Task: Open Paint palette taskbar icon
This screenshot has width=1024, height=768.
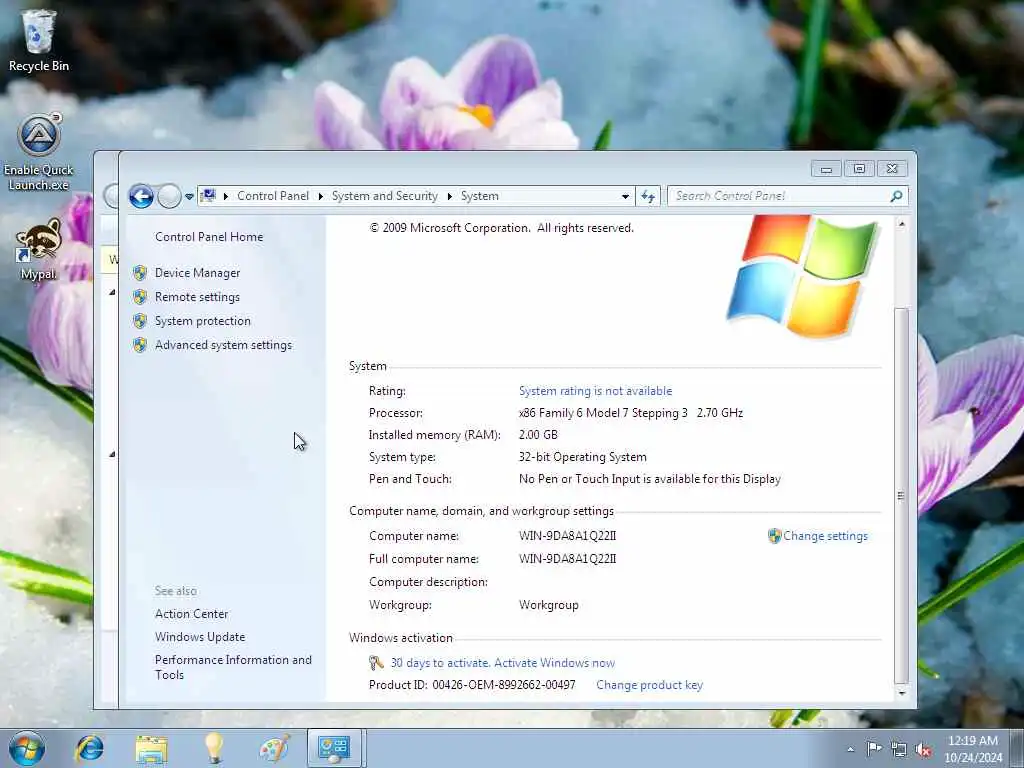Action: 275,748
